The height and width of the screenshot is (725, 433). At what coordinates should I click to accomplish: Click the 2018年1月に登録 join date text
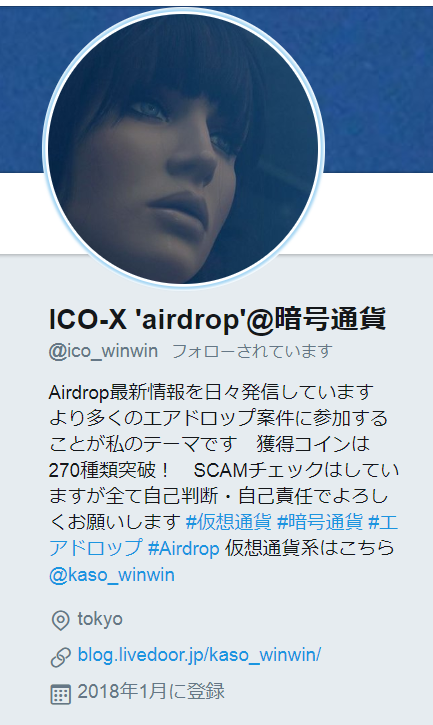pos(151,691)
